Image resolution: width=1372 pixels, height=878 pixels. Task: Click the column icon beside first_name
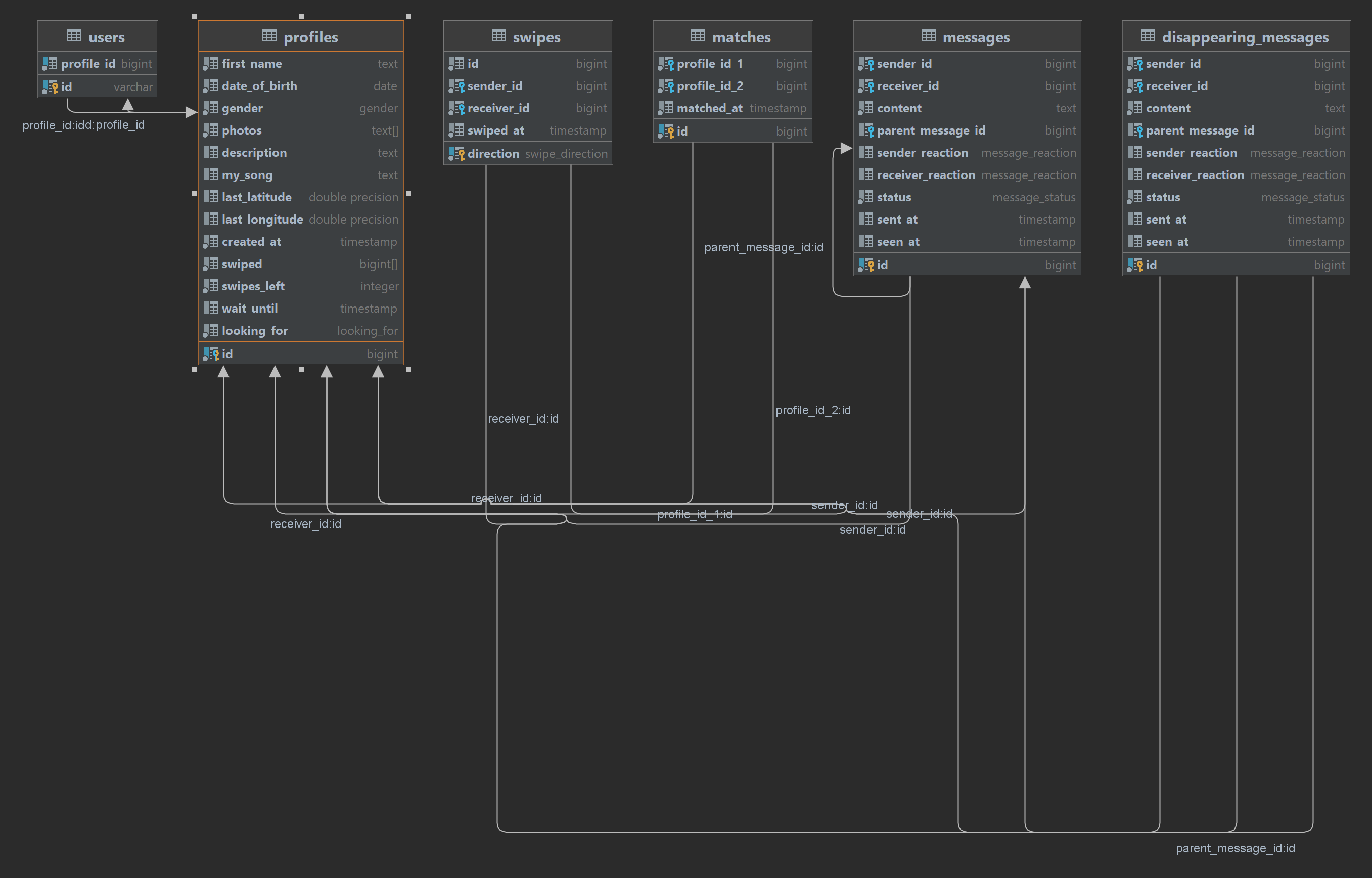211,64
